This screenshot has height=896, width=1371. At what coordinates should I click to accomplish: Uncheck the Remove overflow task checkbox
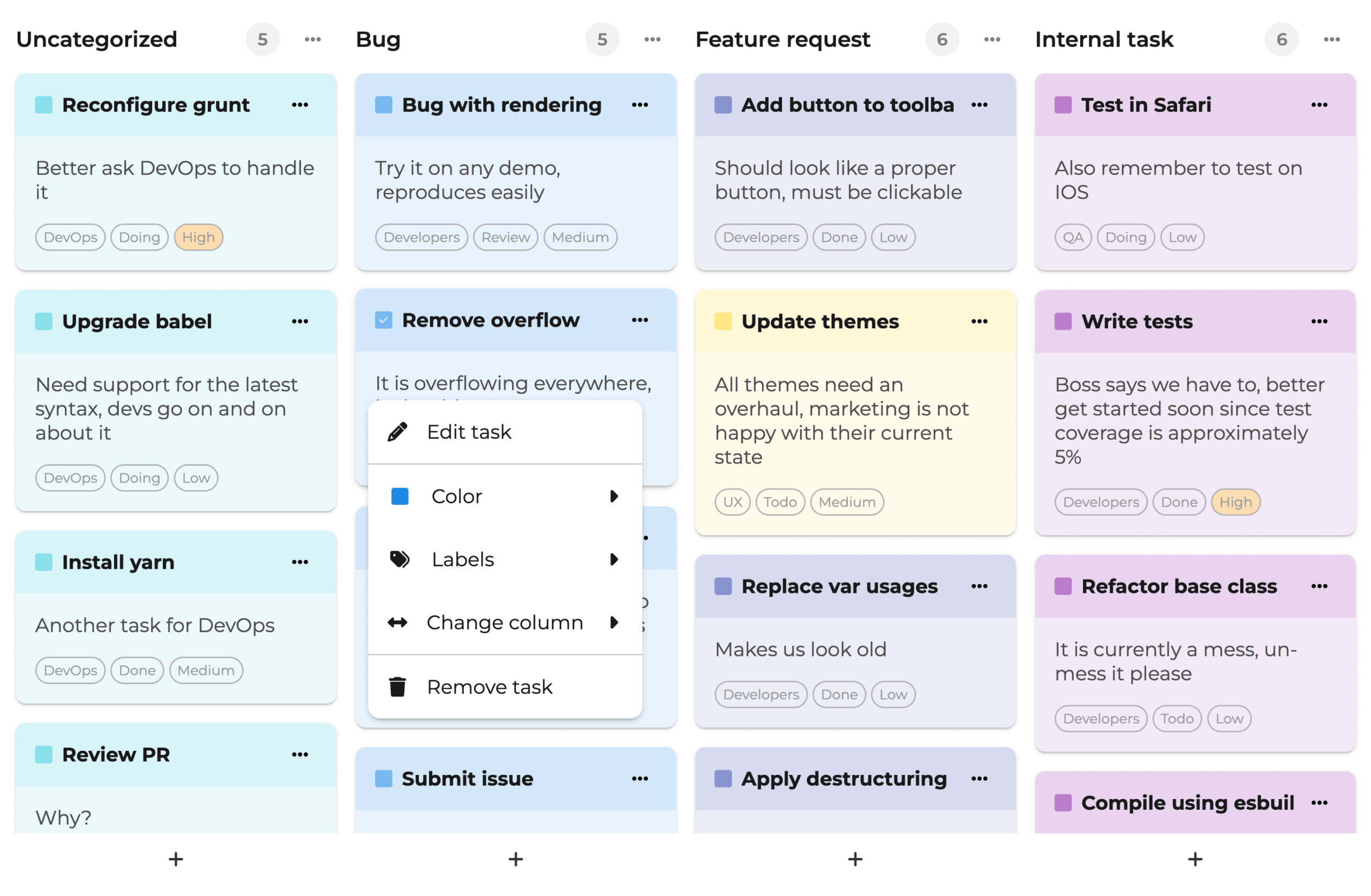(383, 320)
